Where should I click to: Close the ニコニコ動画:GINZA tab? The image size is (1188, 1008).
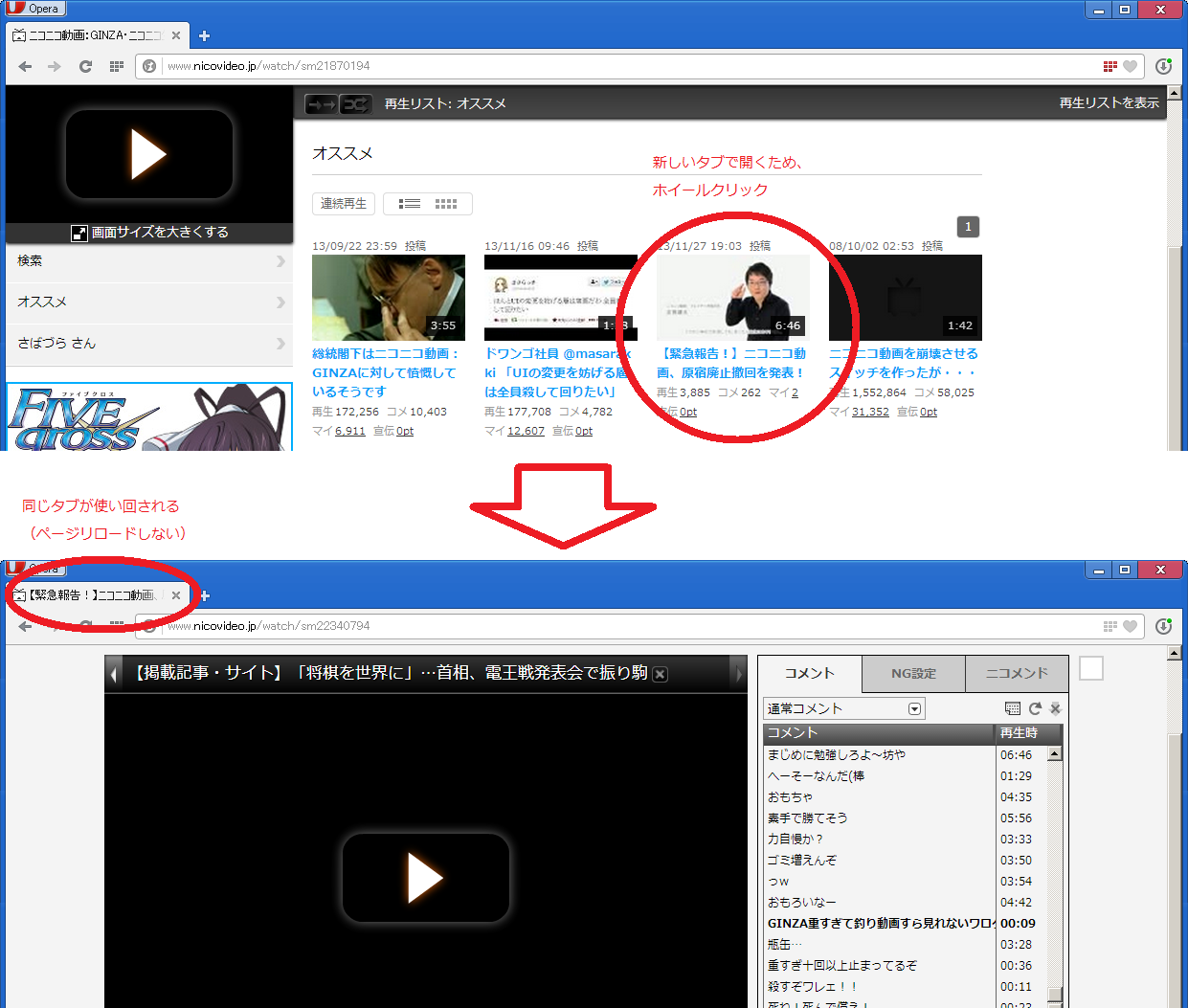coord(176,35)
